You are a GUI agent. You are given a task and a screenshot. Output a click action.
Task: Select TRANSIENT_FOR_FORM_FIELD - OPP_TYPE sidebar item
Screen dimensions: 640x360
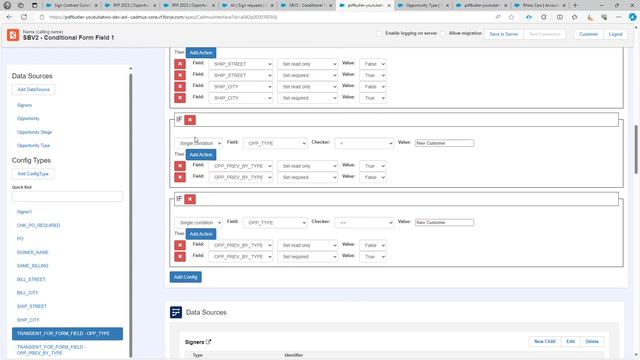click(67, 333)
